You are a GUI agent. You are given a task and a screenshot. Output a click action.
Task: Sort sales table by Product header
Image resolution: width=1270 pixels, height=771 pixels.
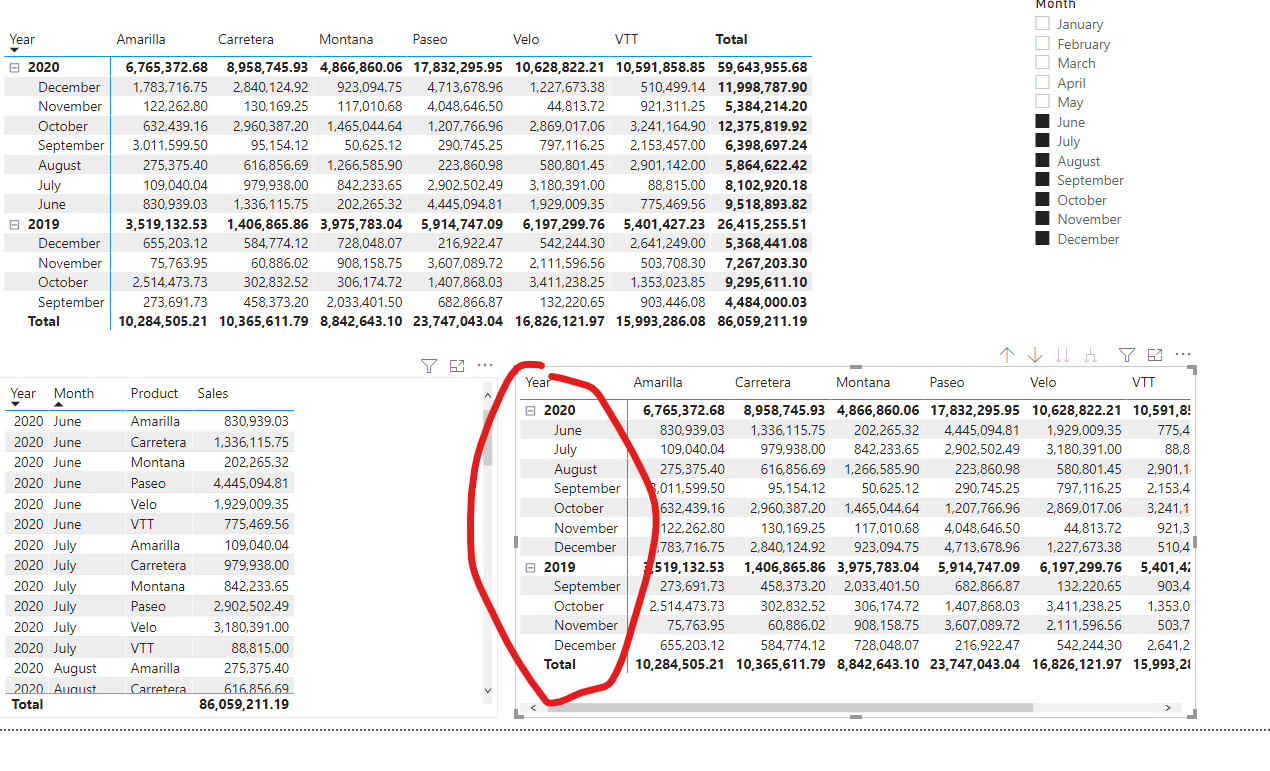pyautogui.click(x=154, y=393)
